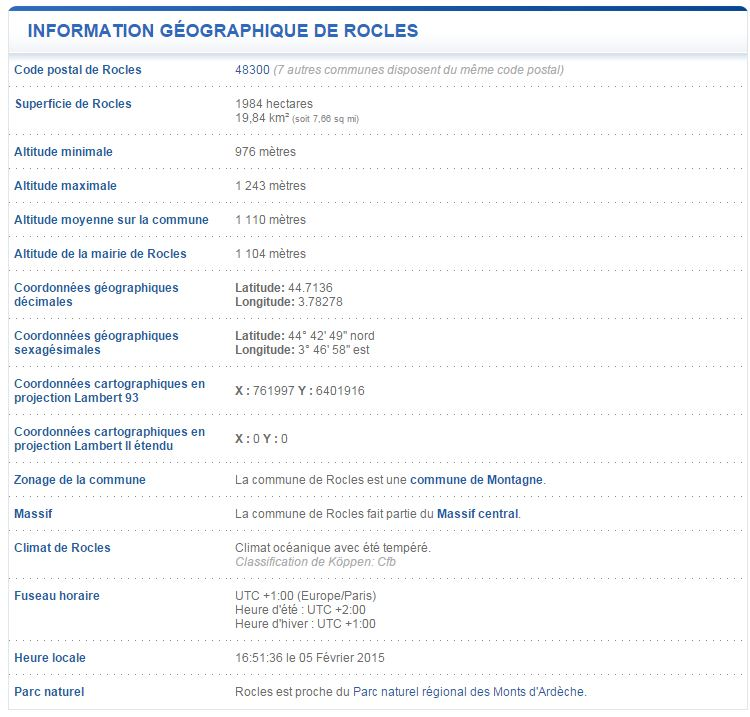The image size is (750, 717).
Task: Select the longitude '3° 46' 58" est'
Action: coord(333,350)
